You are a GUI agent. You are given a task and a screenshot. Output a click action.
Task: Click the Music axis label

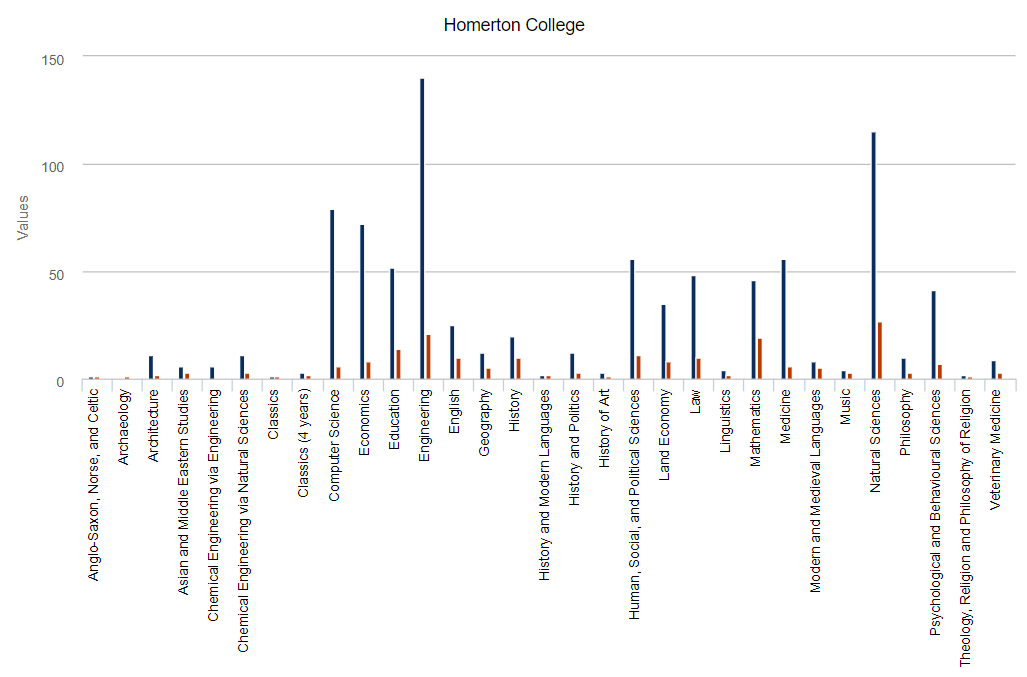point(846,407)
